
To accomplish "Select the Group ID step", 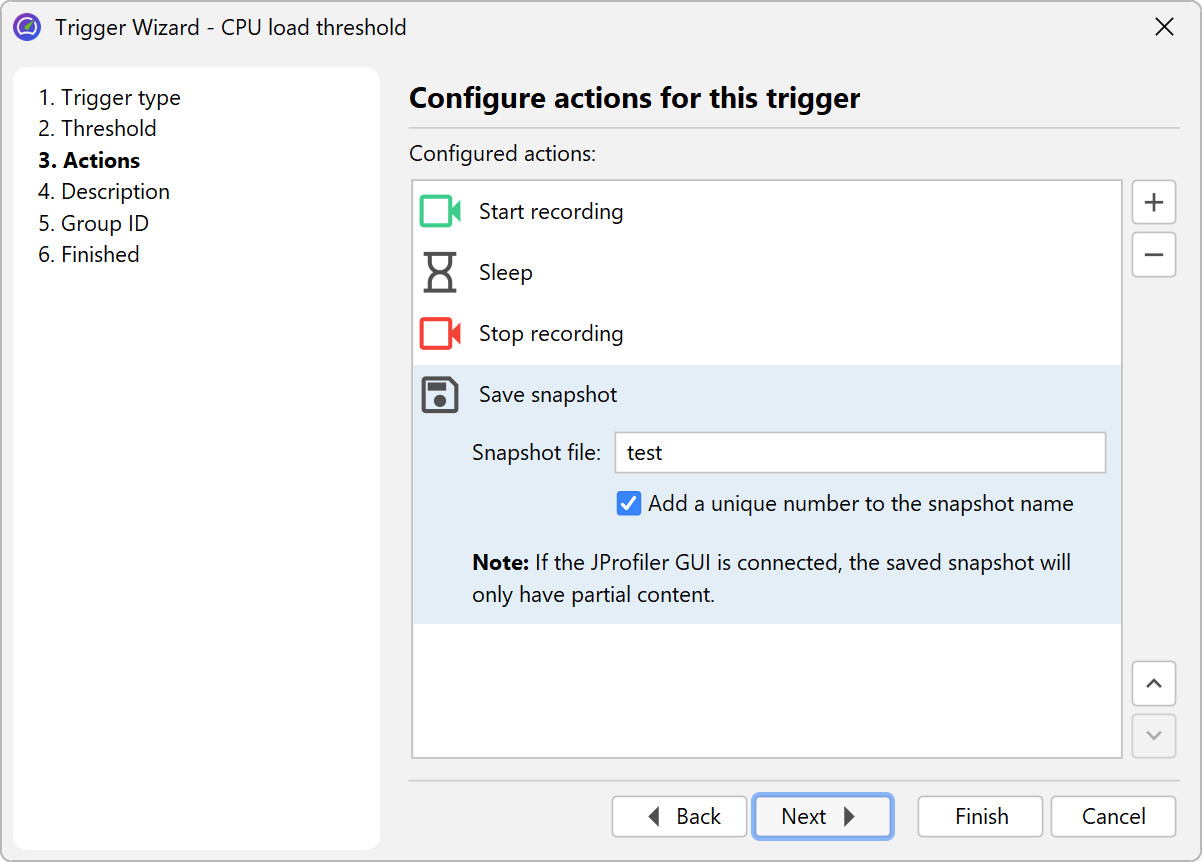I will [93, 224].
